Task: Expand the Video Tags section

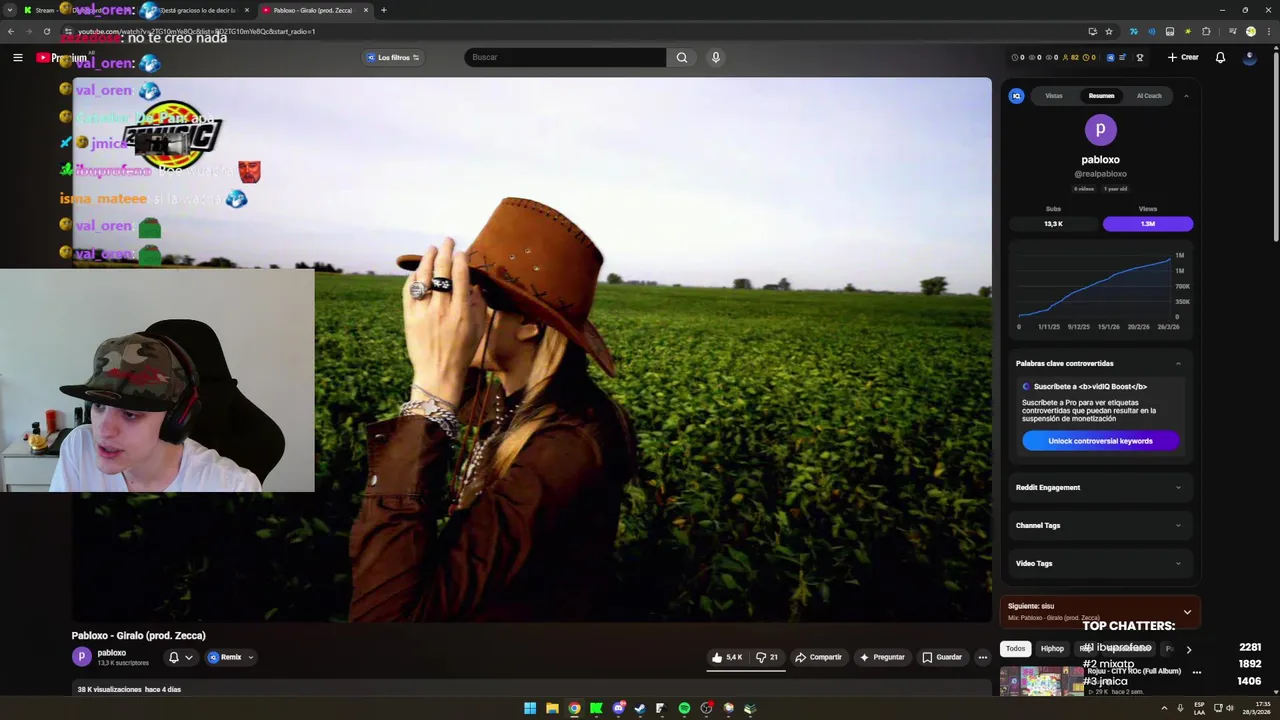Action: click(x=1100, y=563)
